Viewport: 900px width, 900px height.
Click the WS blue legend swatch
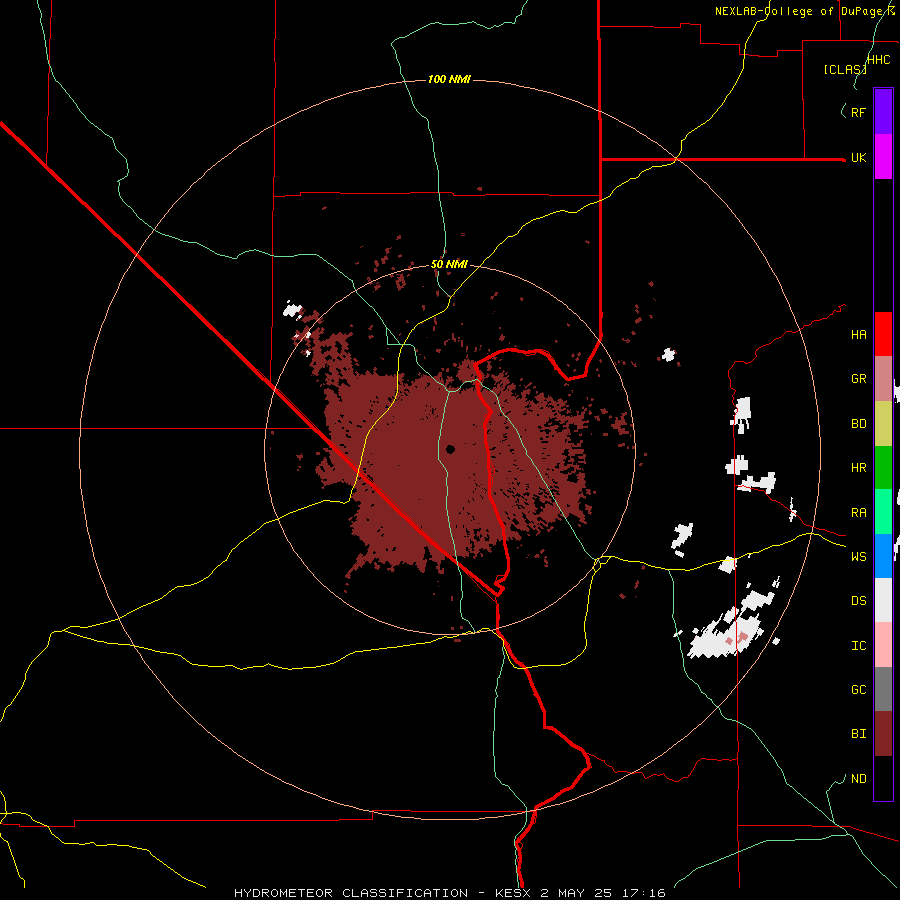pyautogui.click(x=883, y=556)
